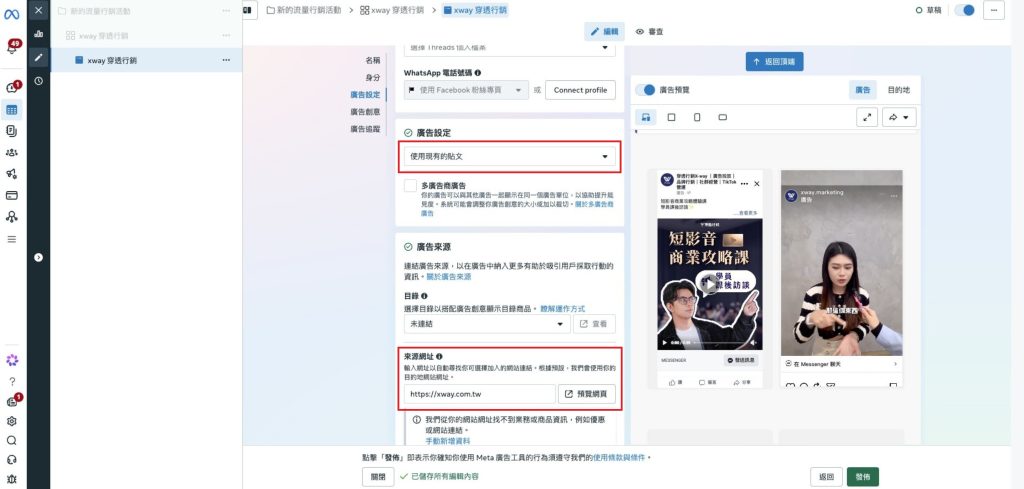Open settings gear icon in left sidebar

click(x=12, y=421)
